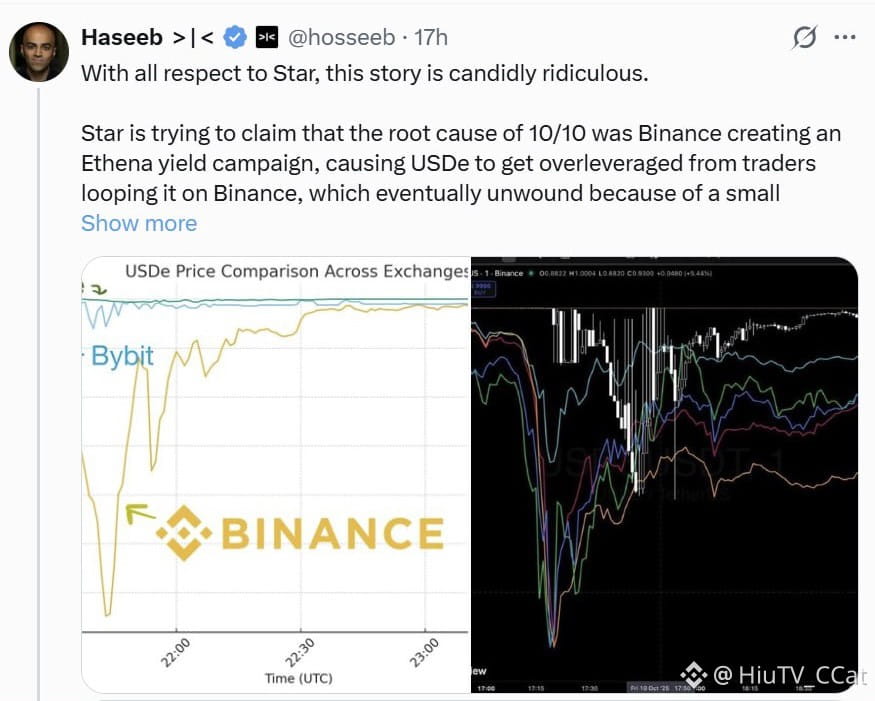This screenshot has width=875, height=701.
Task: Click the 22:00 time axis marker
Action: (176, 652)
